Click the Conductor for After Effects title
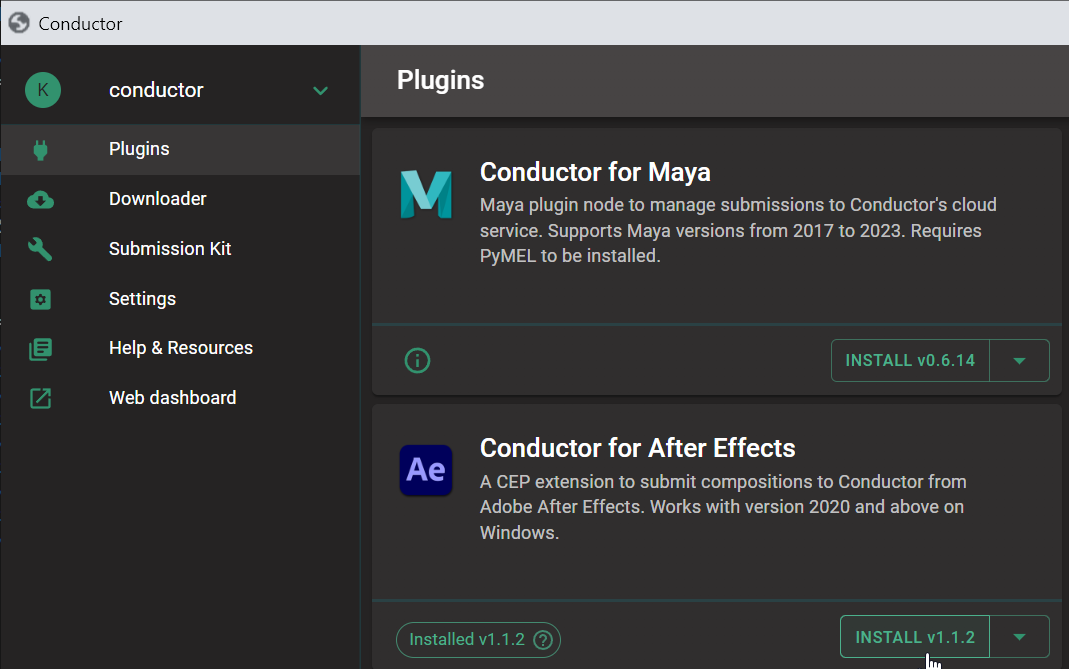Screen dimensions: 1069x669 [637, 449]
